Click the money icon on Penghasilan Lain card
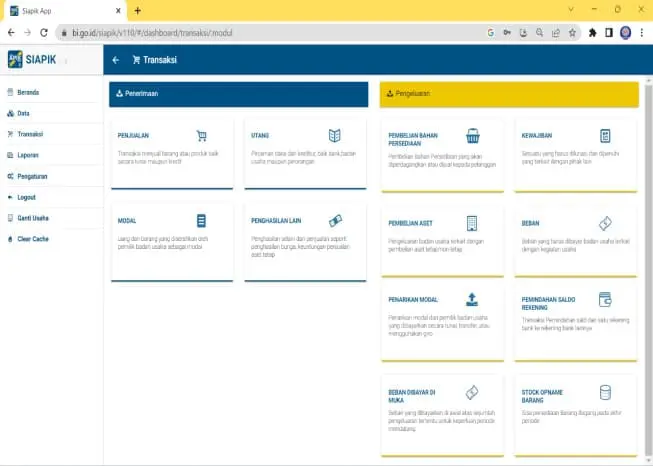Image resolution: width=653 pixels, height=466 pixels. tap(335, 220)
